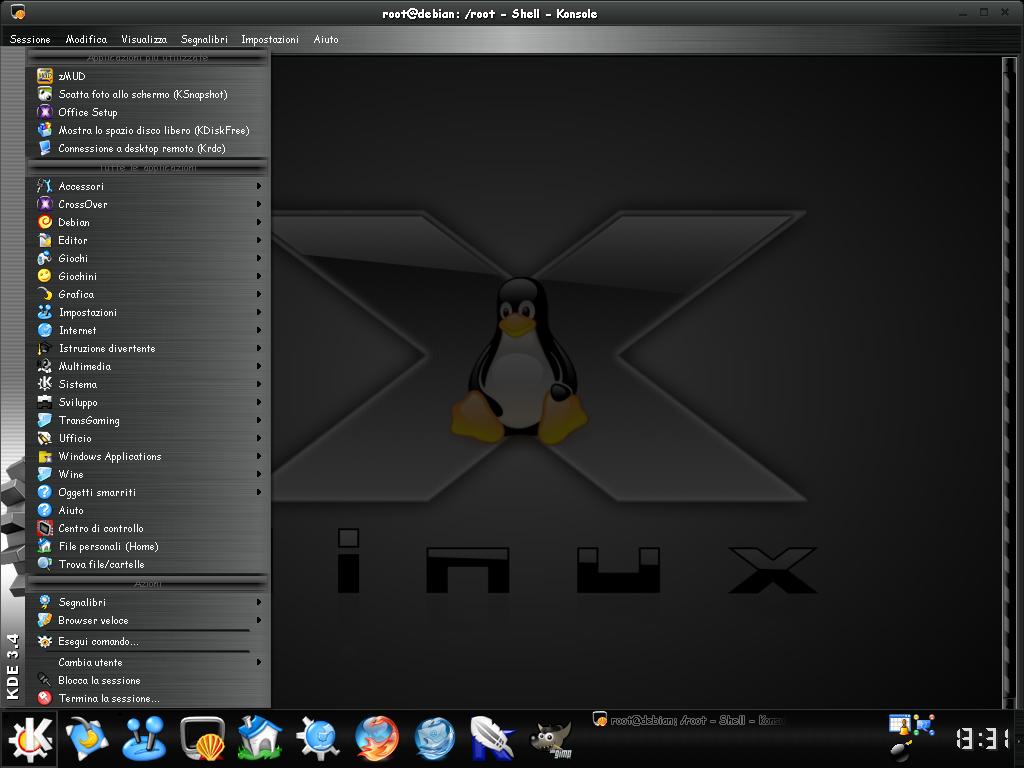The width and height of the screenshot is (1024, 768).
Task: Click the zMUD icon in recent apps
Action: click(x=44, y=76)
